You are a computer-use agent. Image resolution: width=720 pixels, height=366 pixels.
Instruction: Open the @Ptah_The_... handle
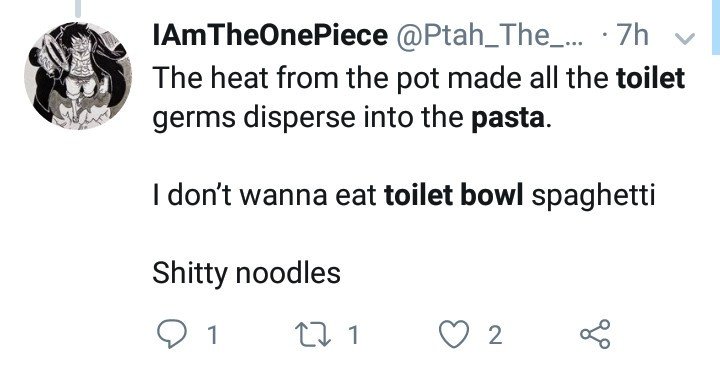(490, 36)
